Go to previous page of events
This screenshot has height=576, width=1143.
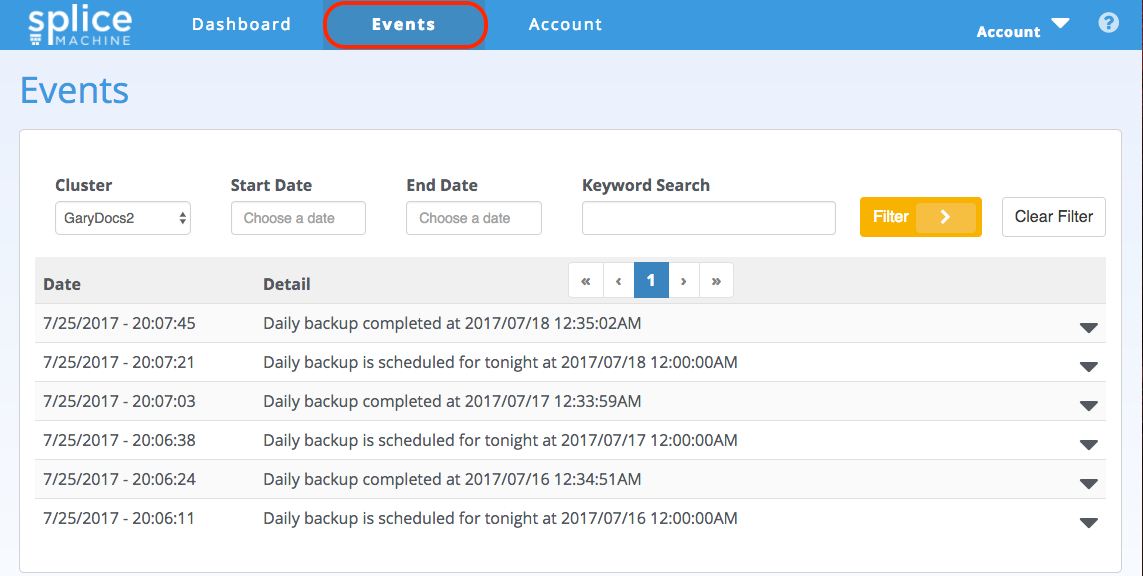[x=618, y=281]
